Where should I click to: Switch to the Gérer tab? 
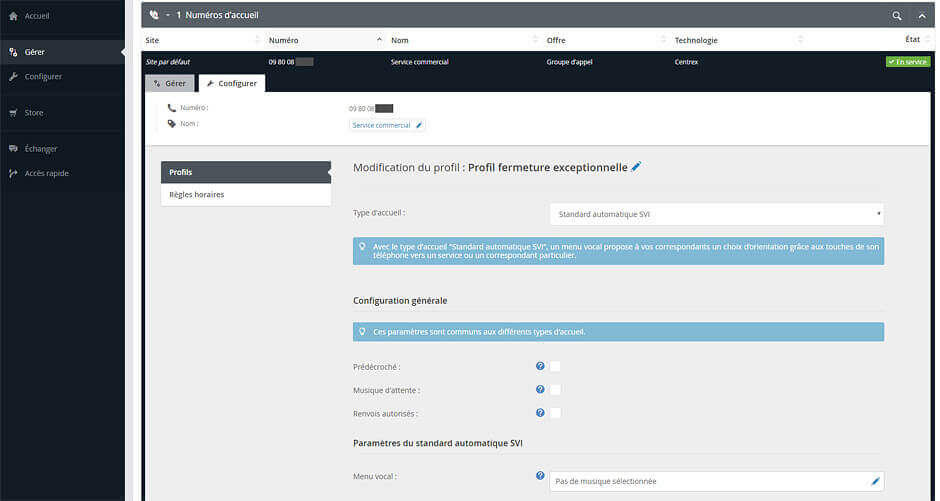pos(170,83)
